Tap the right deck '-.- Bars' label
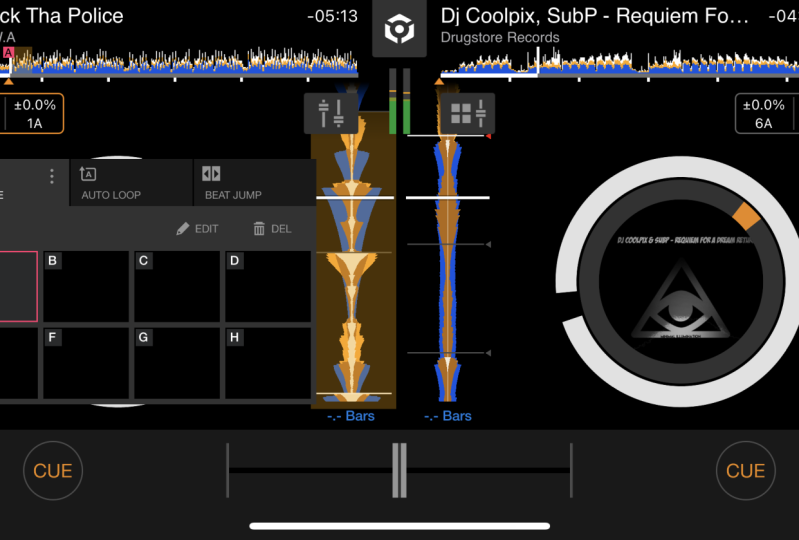 click(447, 416)
